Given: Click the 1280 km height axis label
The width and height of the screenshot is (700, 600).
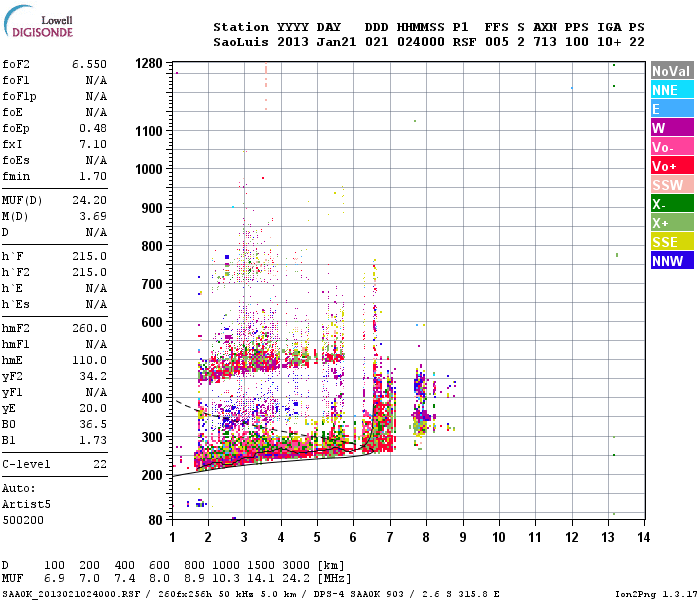Looking at the screenshot, I should click(x=149, y=63).
